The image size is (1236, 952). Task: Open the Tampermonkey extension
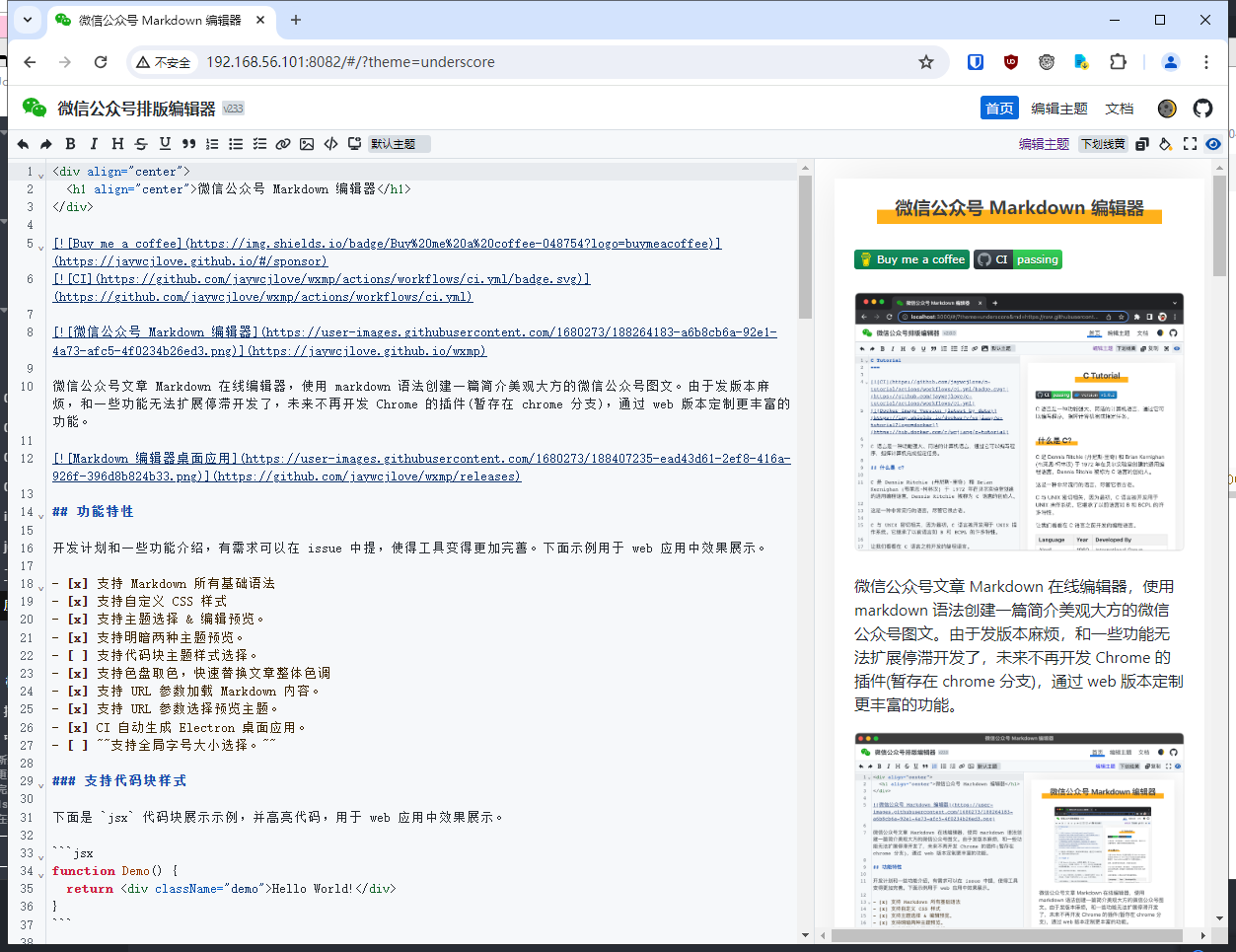click(x=1047, y=62)
